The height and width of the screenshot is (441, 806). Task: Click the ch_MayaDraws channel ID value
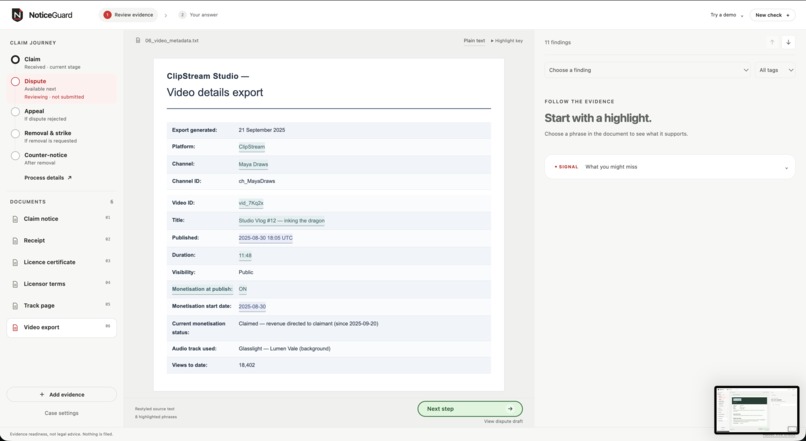[257, 181]
